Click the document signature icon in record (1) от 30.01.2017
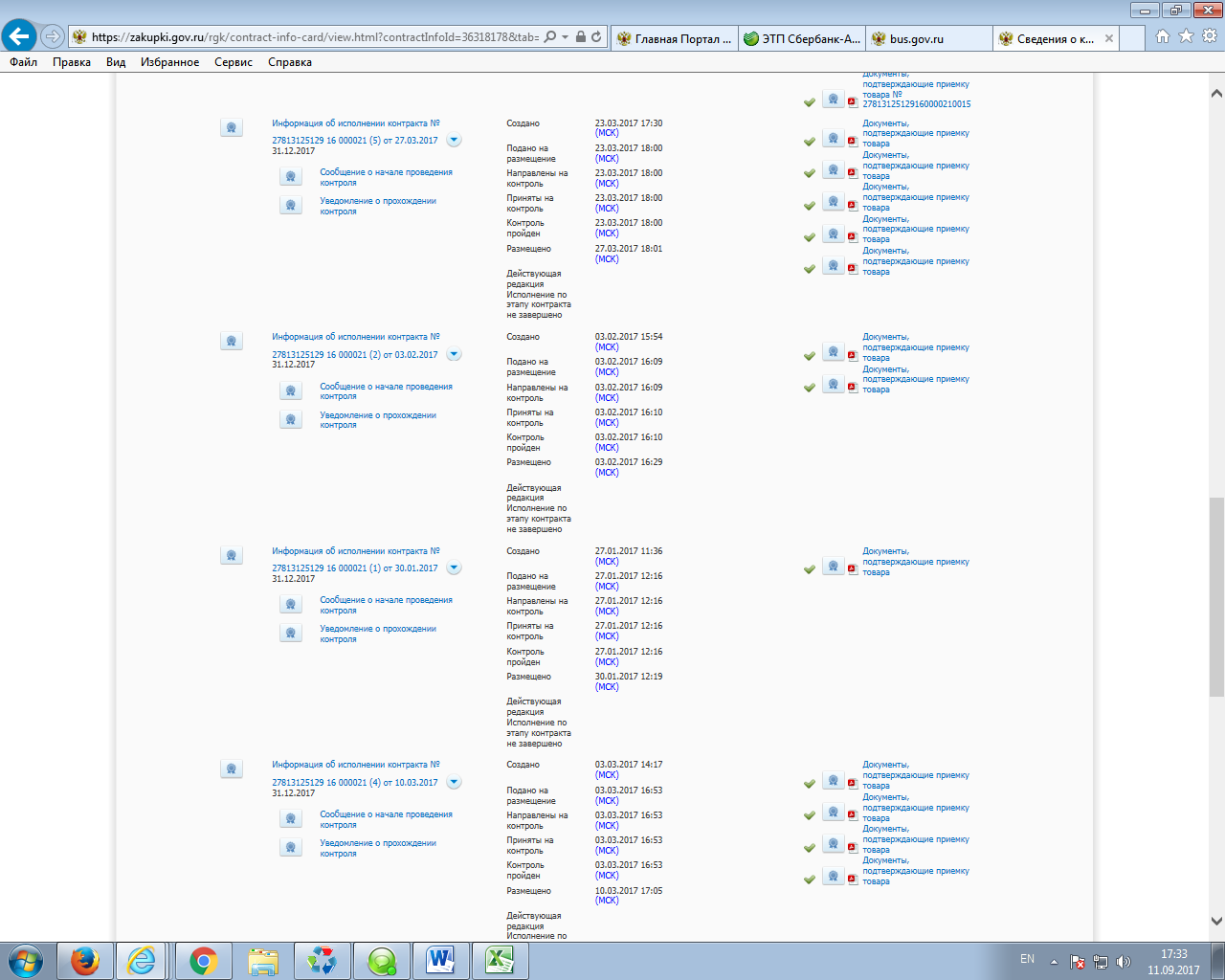Screen dimensions: 1225x980 point(834,567)
